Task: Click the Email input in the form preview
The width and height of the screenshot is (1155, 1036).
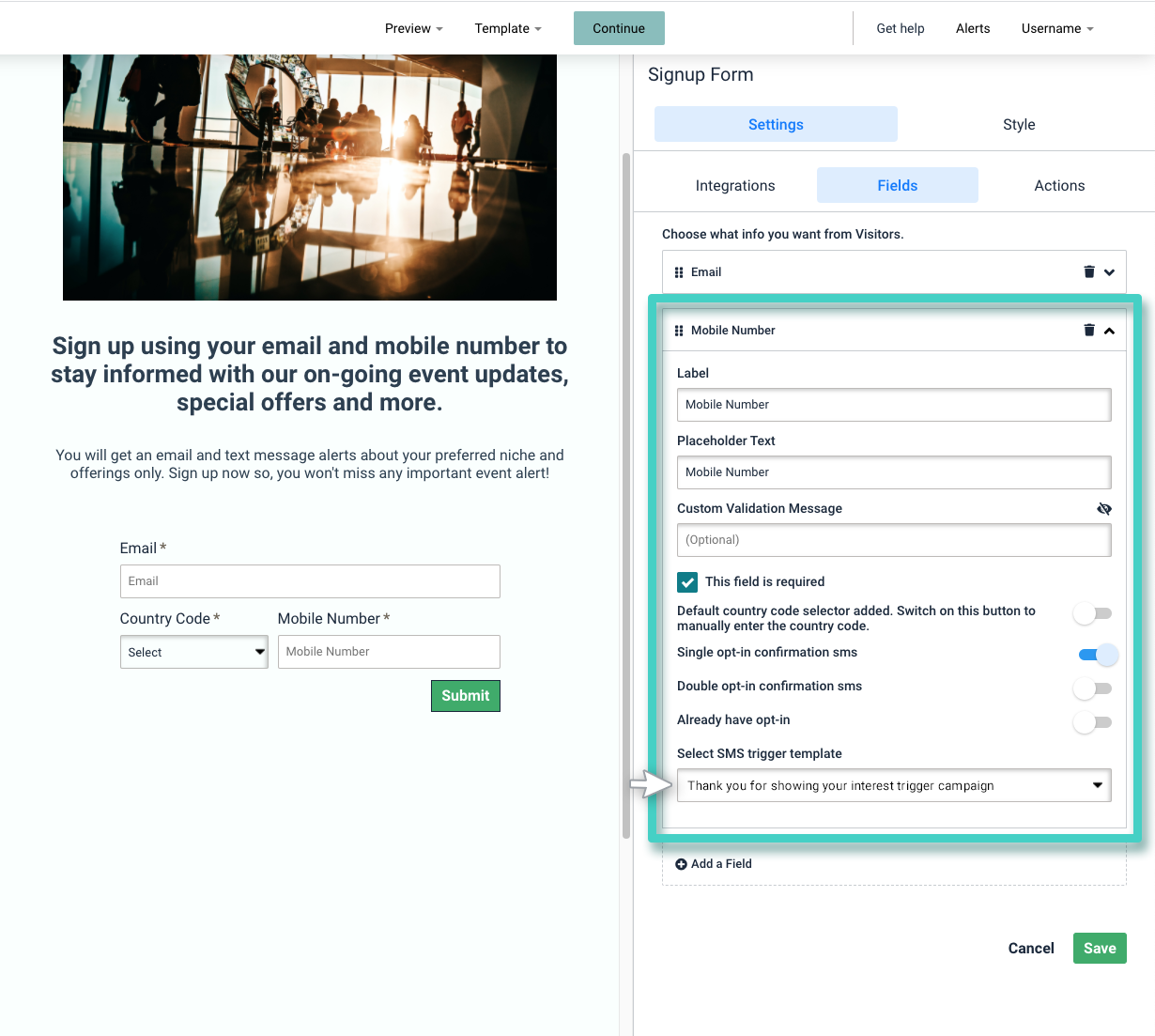Action: point(310,581)
